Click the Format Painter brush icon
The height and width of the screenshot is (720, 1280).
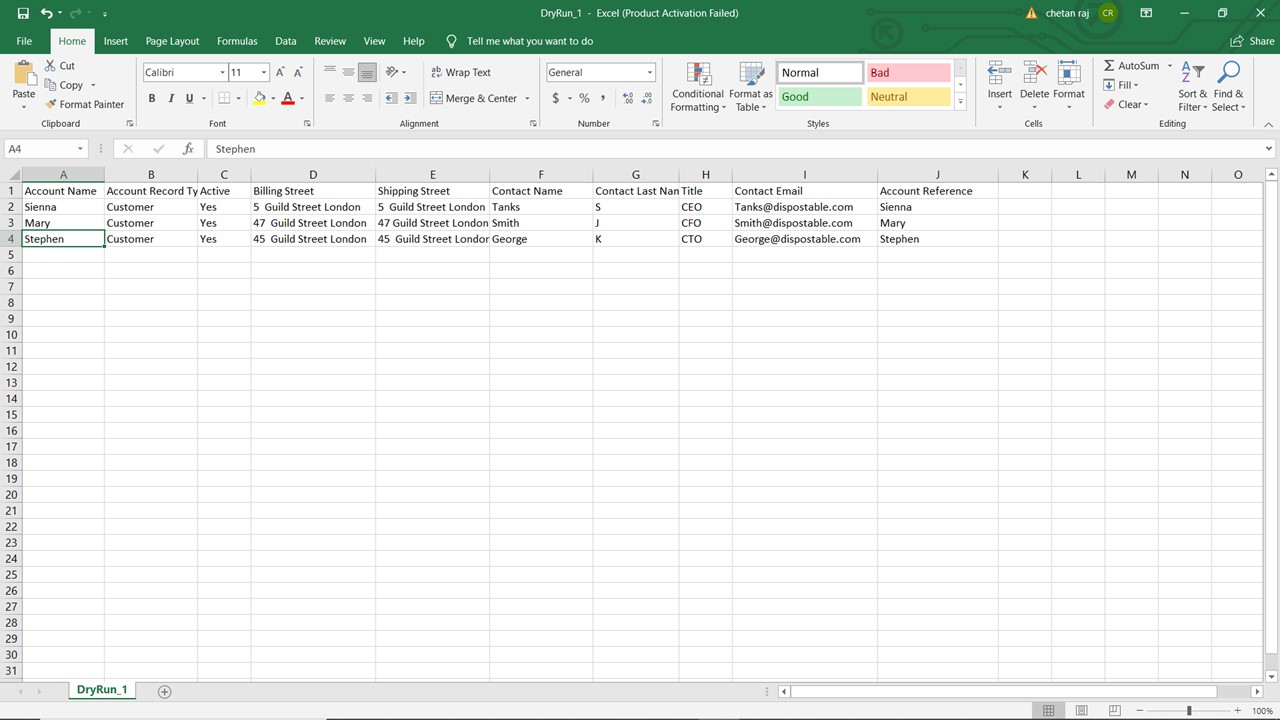point(50,104)
